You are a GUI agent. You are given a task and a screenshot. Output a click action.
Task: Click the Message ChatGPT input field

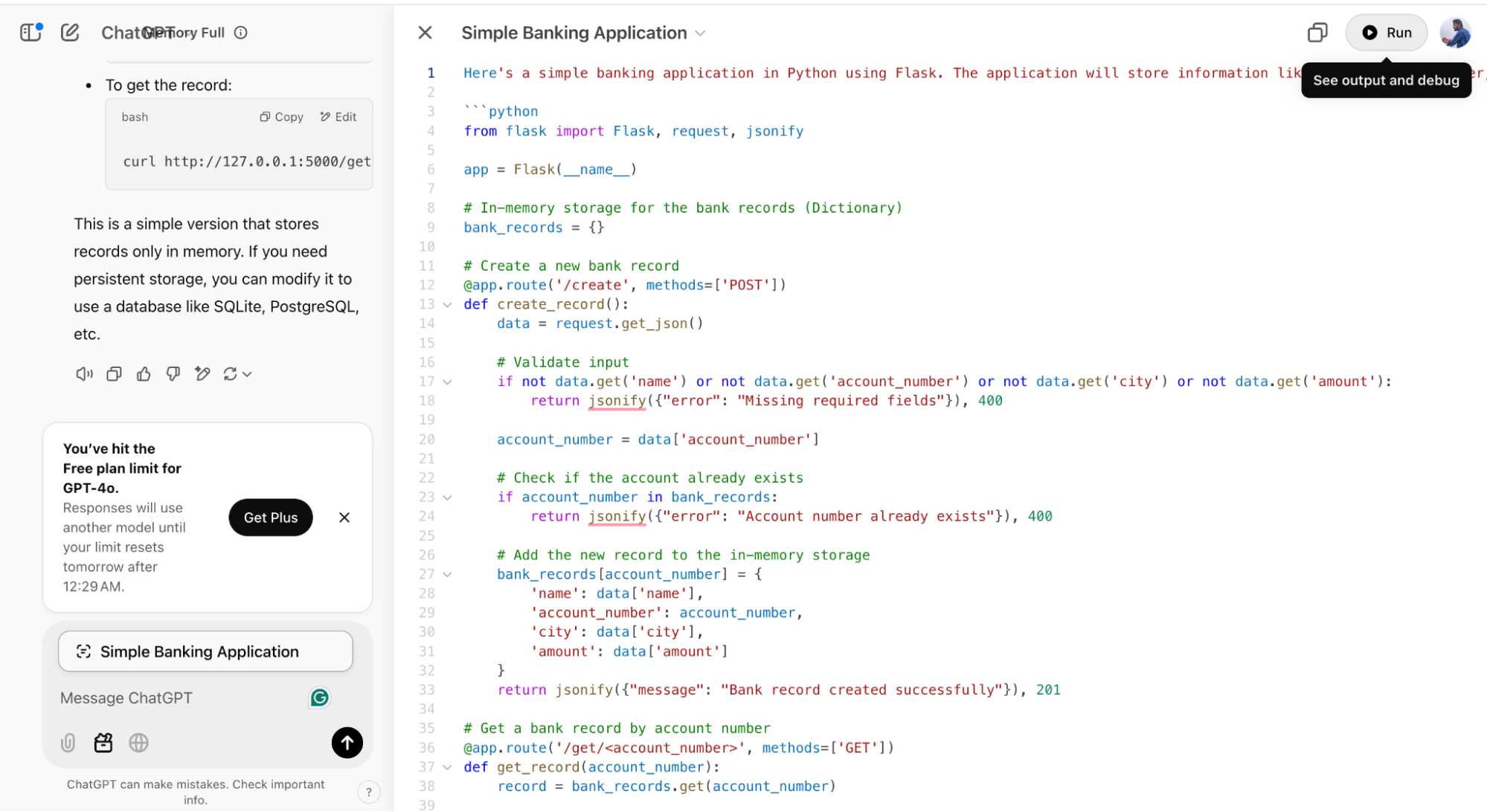coord(179,698)
